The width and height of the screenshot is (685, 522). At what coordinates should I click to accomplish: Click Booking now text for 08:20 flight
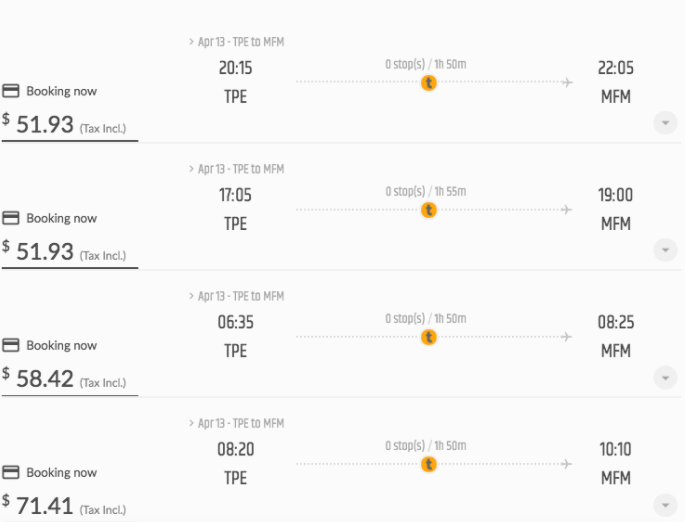click(x=62, y=472)
